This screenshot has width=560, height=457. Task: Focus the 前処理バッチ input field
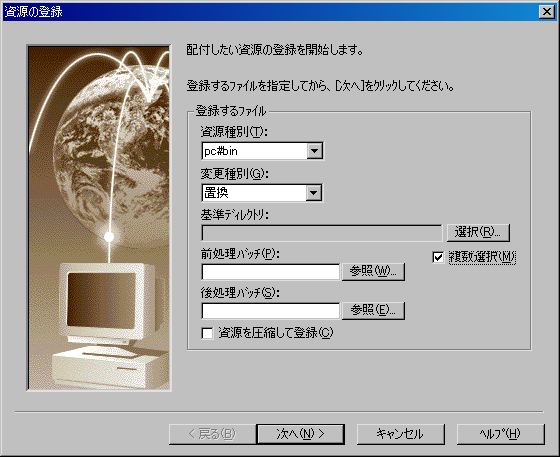point(270,272)
